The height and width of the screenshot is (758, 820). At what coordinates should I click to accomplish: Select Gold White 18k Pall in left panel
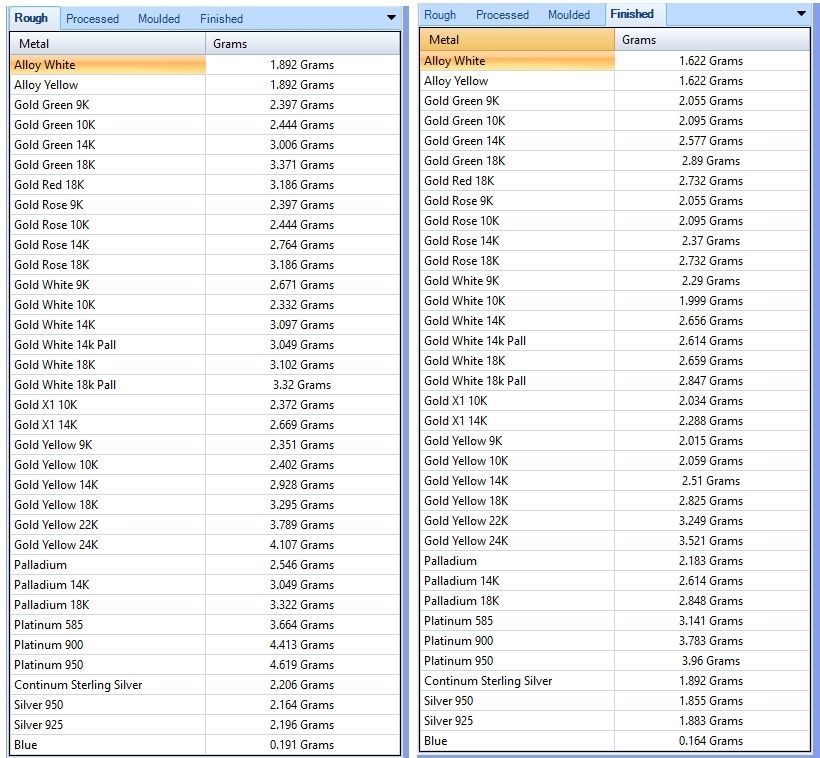click(x=205, y=385)
